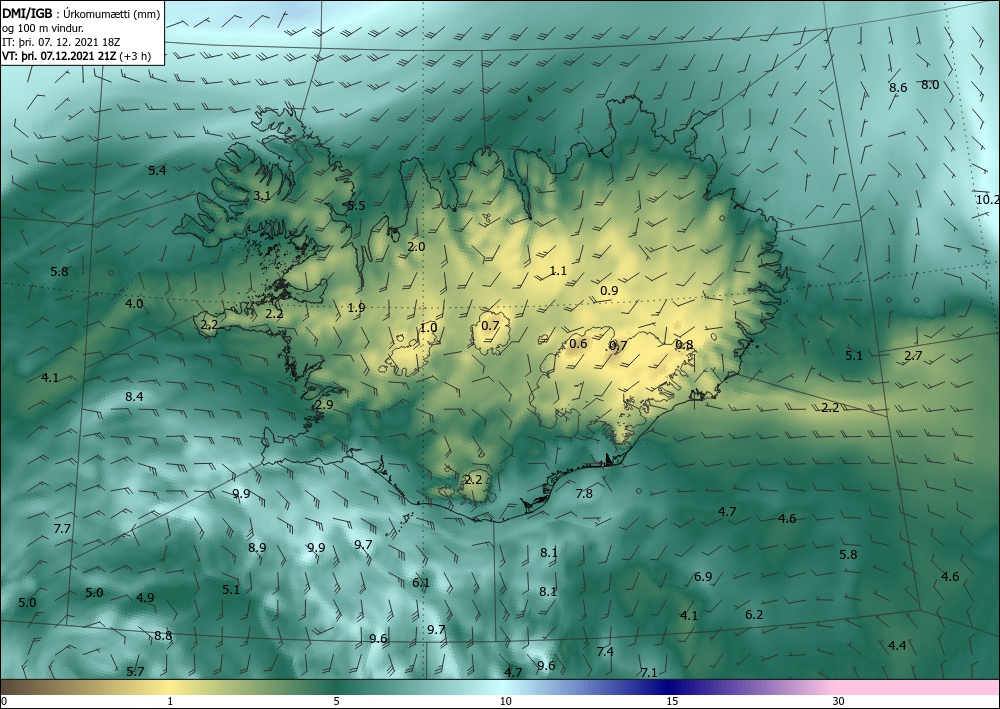Viewport: 1000px width, 709px height.
Task: Select the 2.7 value east of Iceland
Action: [x=913, y=356]
